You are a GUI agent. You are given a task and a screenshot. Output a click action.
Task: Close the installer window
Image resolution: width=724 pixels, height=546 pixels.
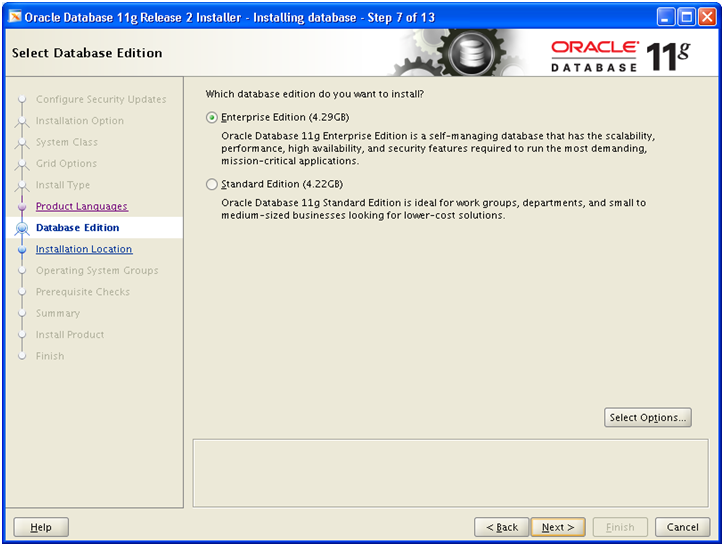coord(707,18)
